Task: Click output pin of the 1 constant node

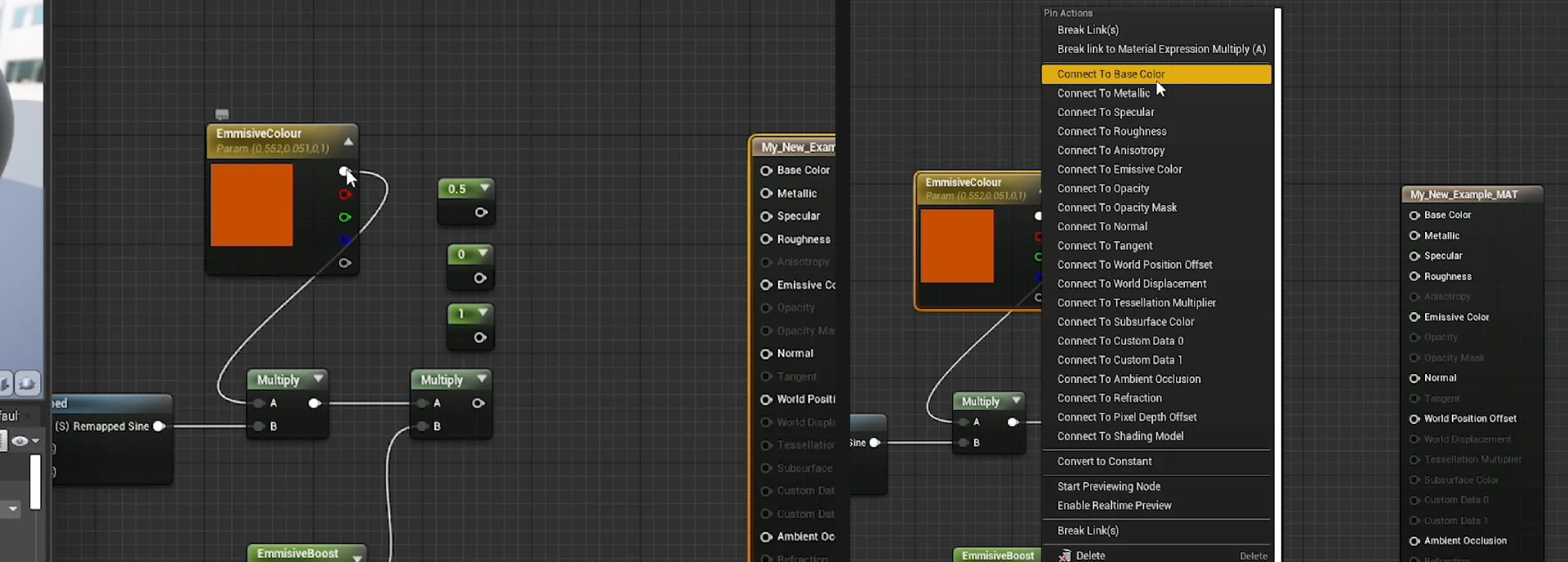Action: click(480, 337)
